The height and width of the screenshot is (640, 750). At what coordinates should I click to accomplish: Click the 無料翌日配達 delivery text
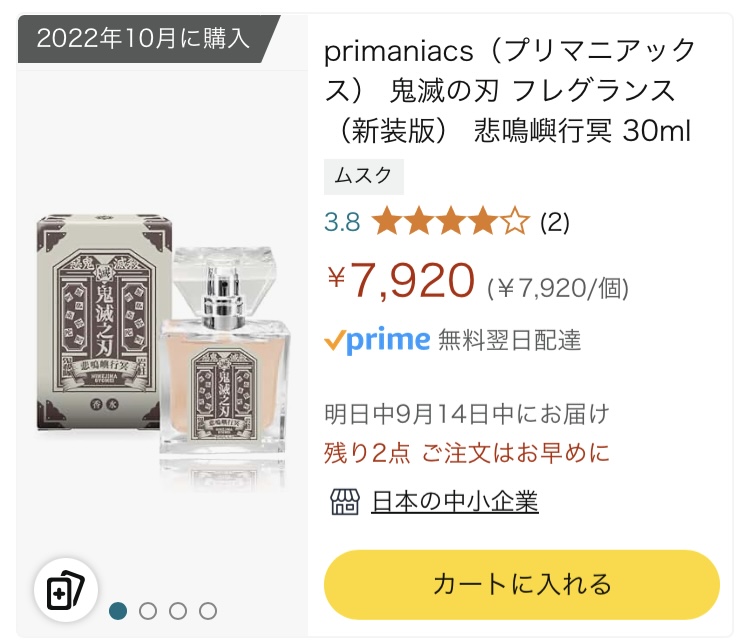(510, 340)
